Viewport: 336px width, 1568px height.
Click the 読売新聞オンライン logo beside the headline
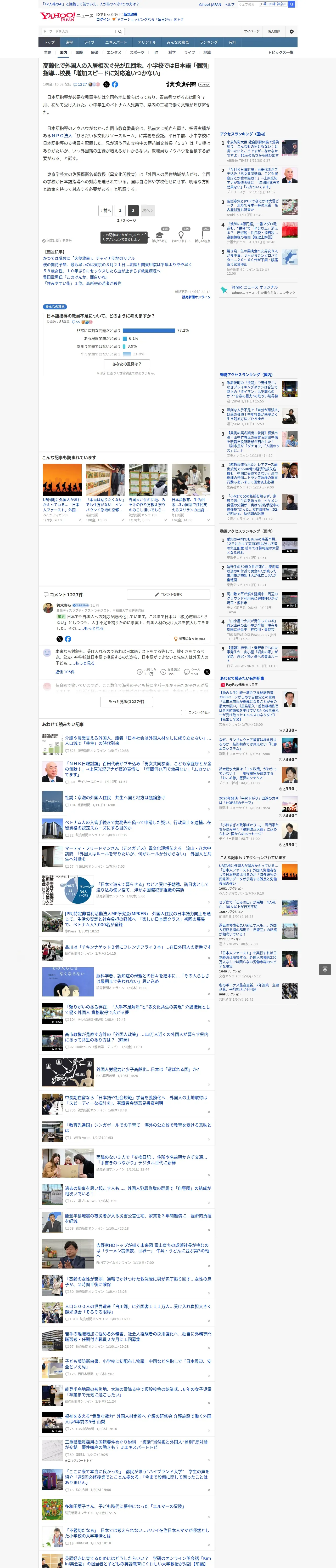point(188,85)
